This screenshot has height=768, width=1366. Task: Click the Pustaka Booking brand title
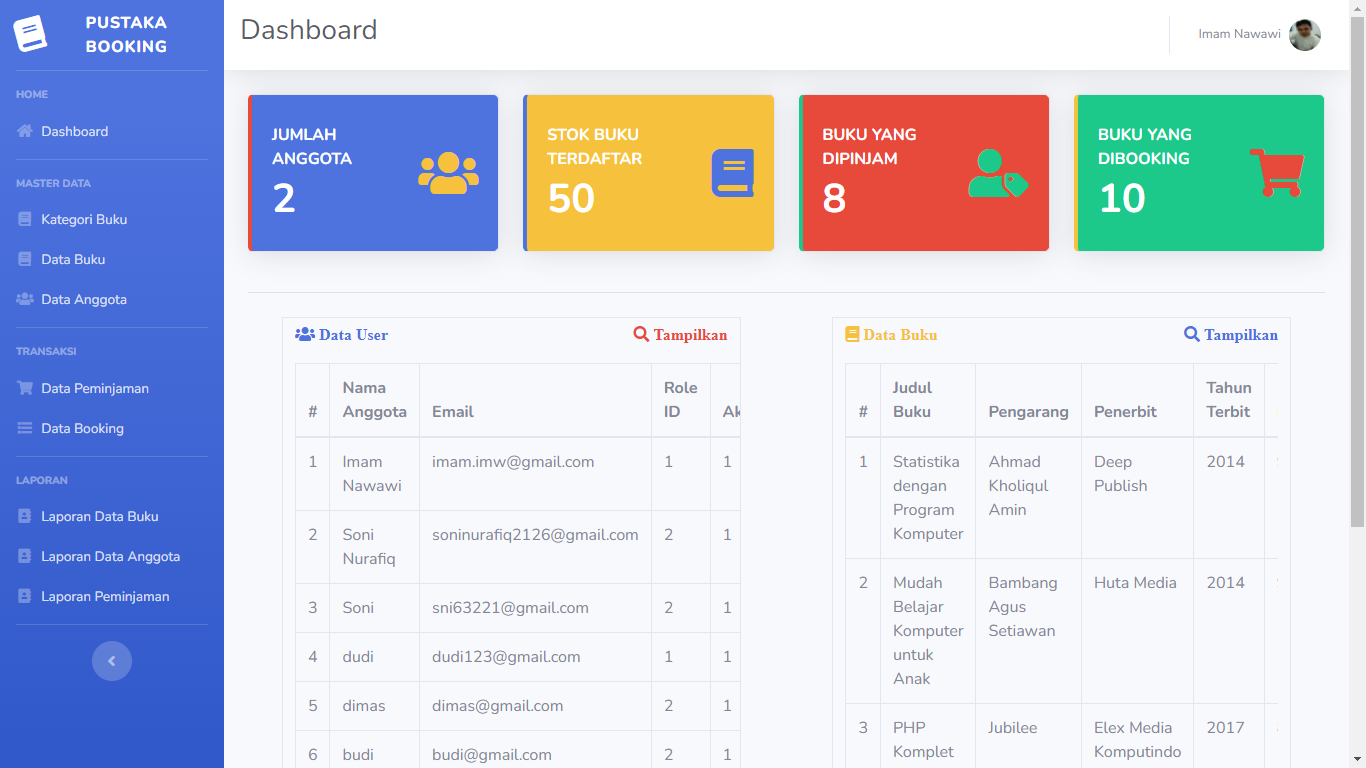[x=126, y=34]
